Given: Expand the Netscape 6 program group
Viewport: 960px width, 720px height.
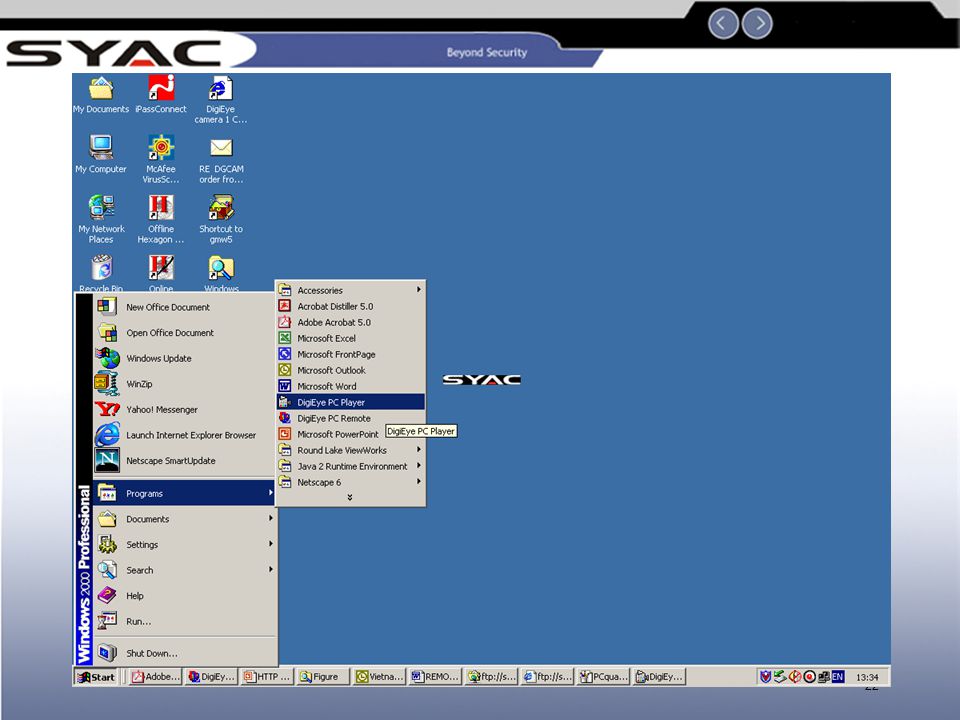Looking at the screenshot, I should coord(350,482).
